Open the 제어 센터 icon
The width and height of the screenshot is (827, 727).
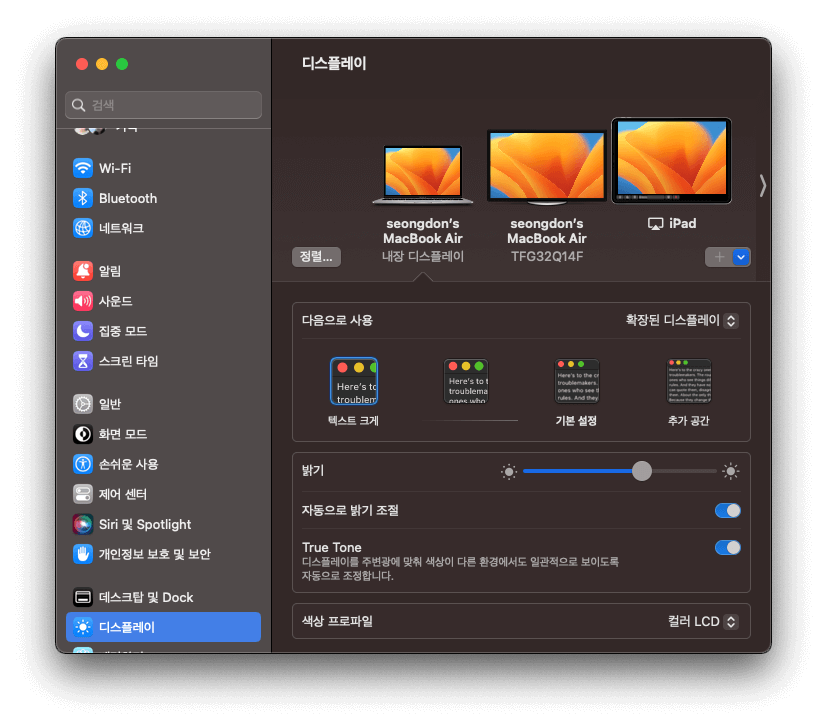click(83, 494)
